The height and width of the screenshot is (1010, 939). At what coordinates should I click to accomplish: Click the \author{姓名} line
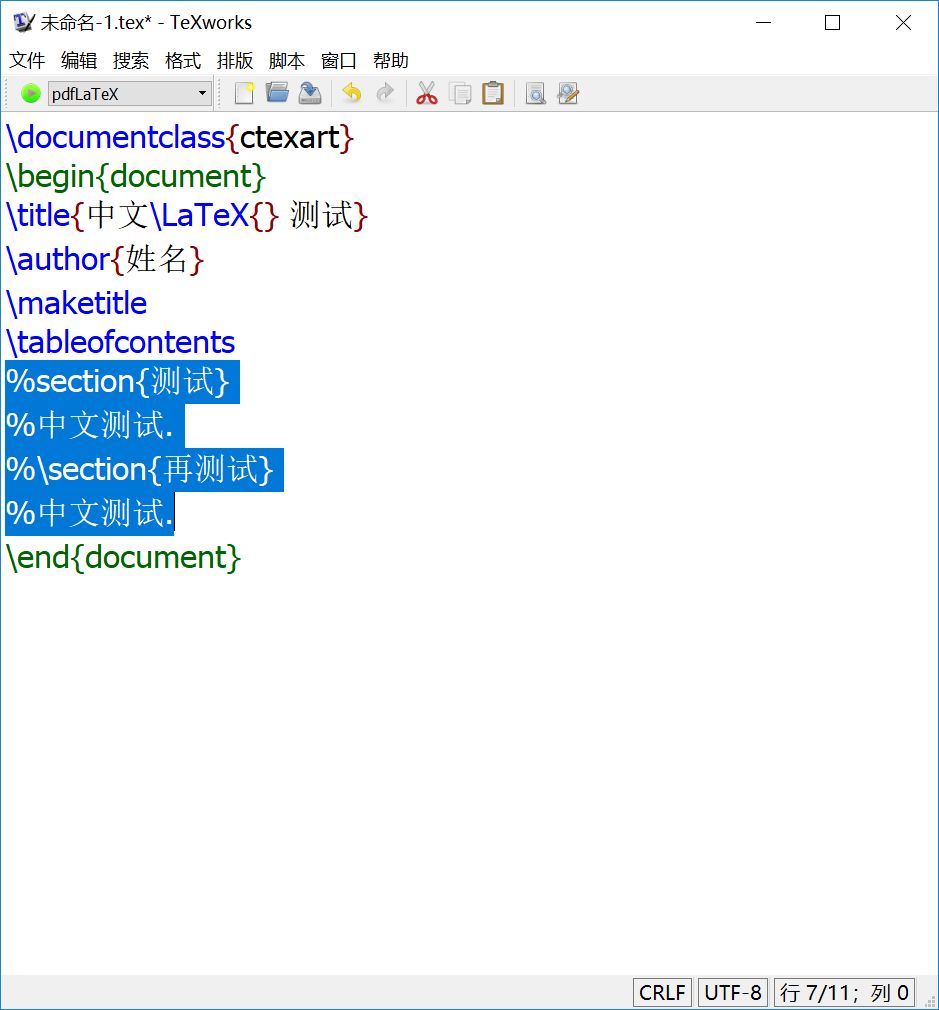coord(105,260)
